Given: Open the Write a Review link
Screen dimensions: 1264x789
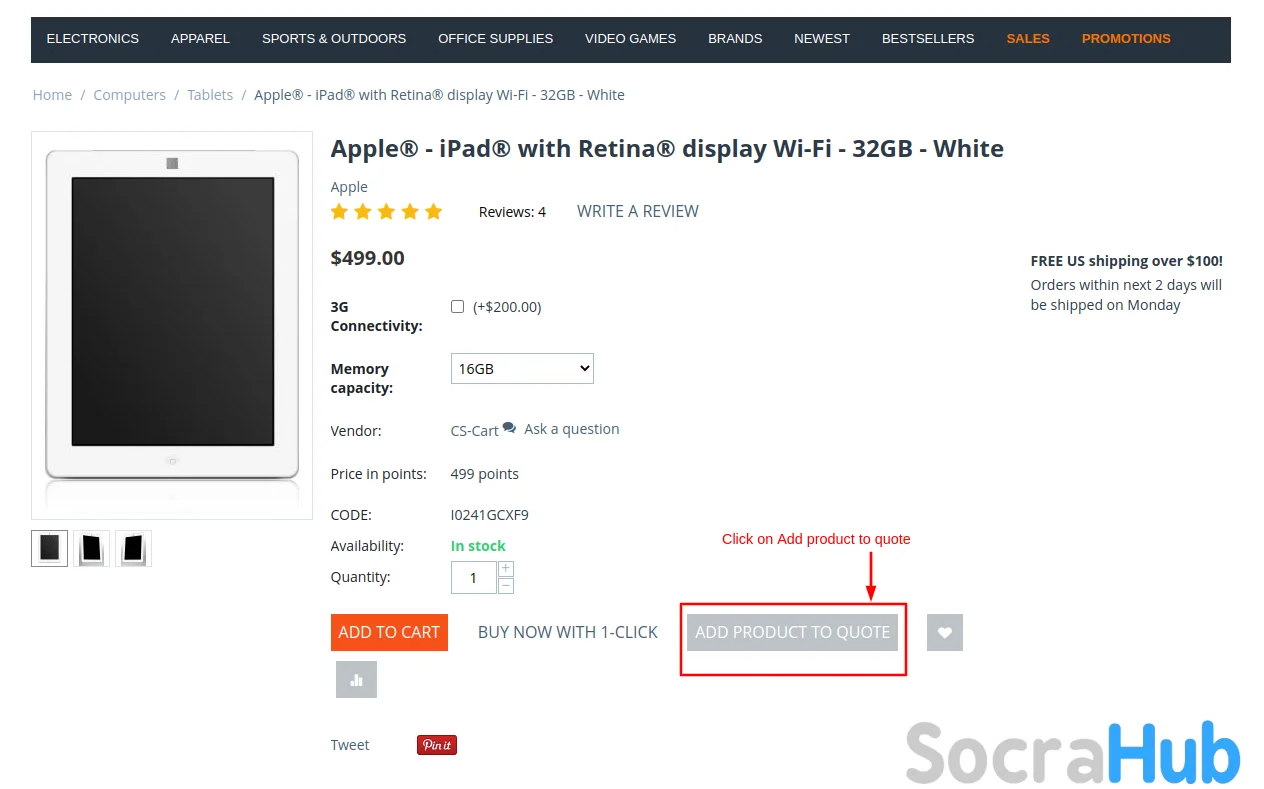Looking at the screenshot, I should (x=638, y=212).
